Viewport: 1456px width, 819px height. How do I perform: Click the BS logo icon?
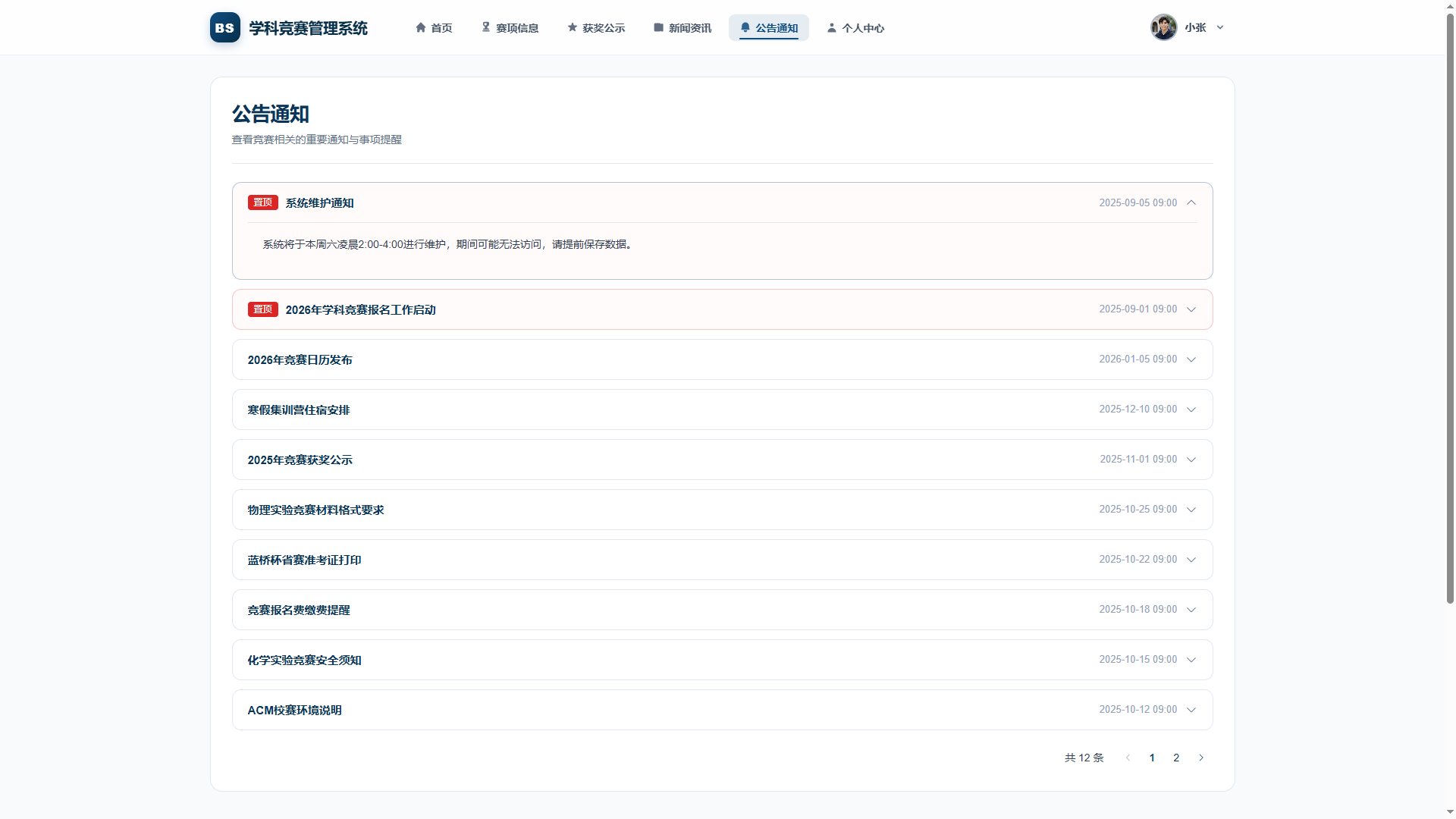[x=224, y=27]
